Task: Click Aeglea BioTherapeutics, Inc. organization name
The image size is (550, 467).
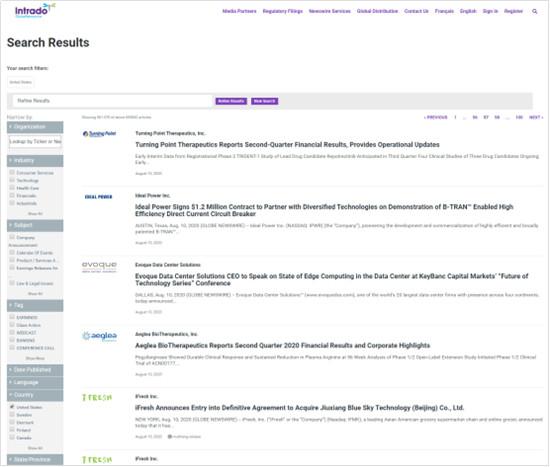Action: pyautogui.click(x=166, y=334)
